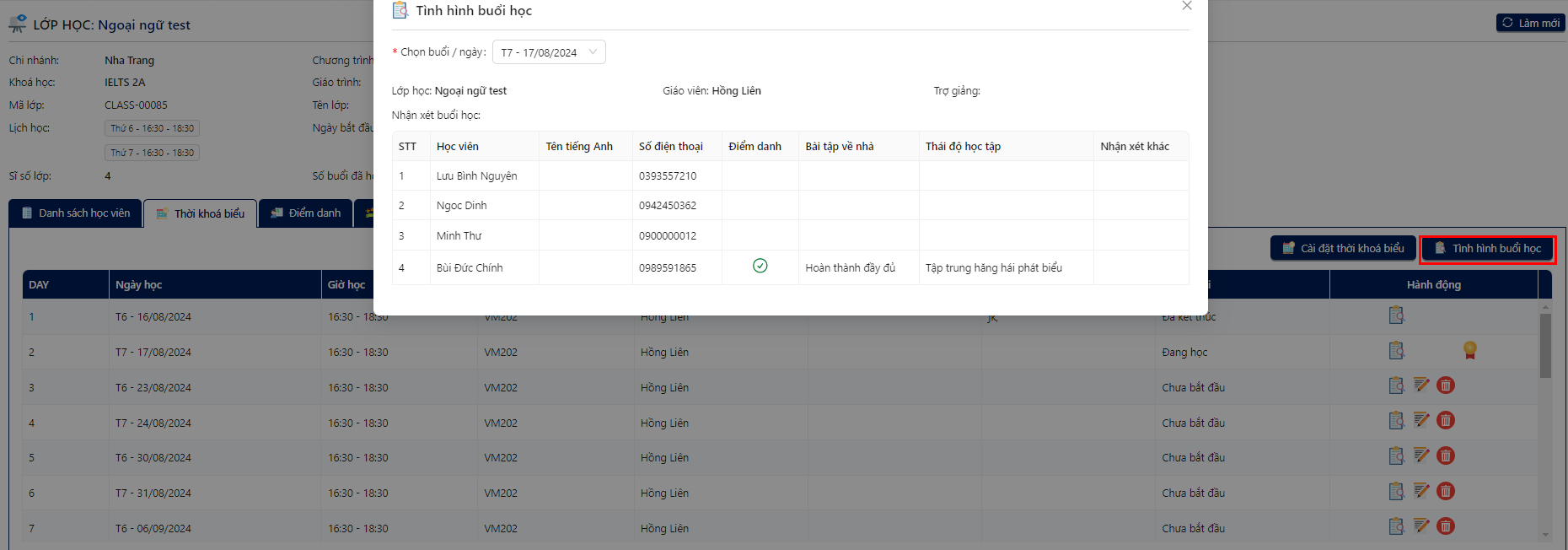Open session report icon for 17/08/2024 row
This screenshot has height=550, width=1568.
coord(1396,350)
